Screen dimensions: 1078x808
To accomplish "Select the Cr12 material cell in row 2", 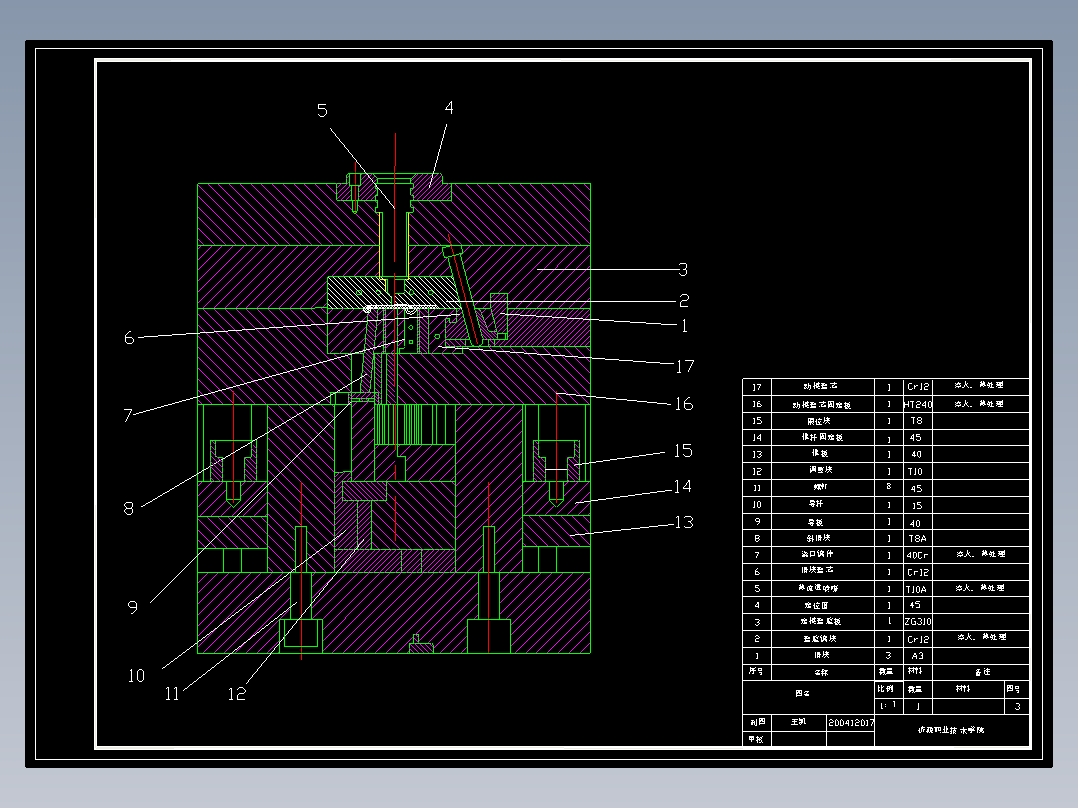I will click(x=918, y=639).
